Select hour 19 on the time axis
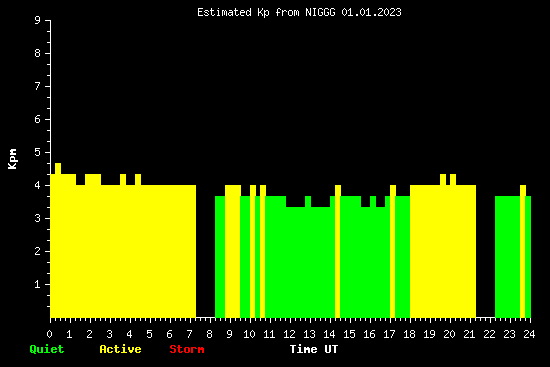Viewport: 550px width, 367px height. pyautogui.click(x=429, y=334)
